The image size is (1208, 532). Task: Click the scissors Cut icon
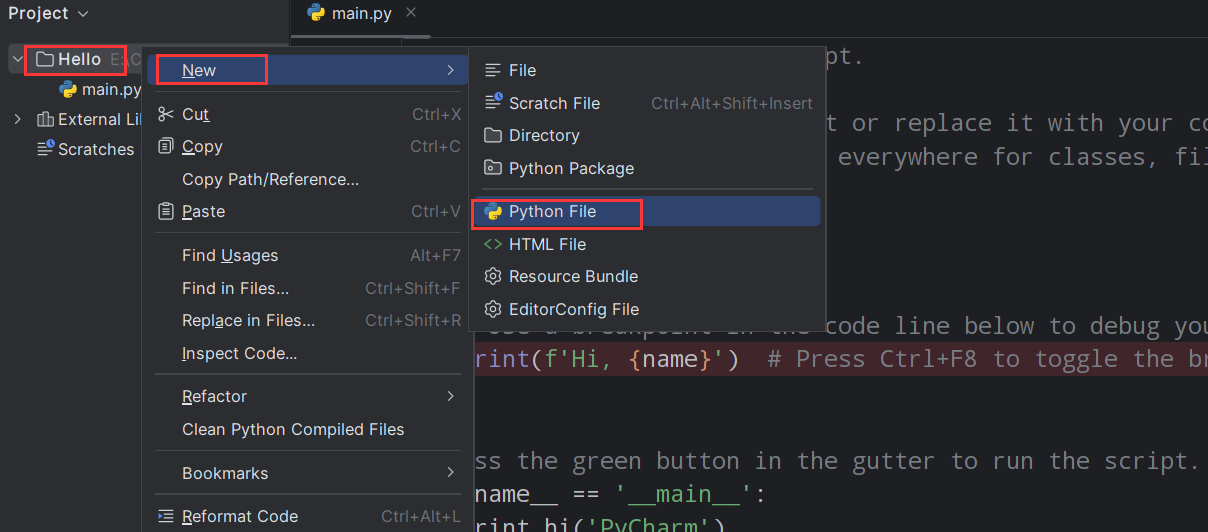pos(166,114)
